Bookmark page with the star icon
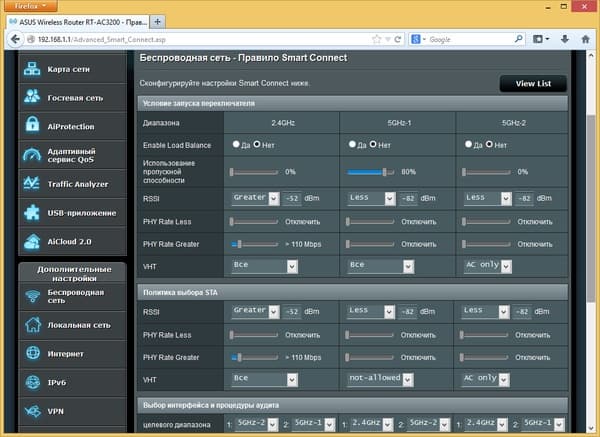The height and width of the screenshot is (437, 600). tap(377, 39)
